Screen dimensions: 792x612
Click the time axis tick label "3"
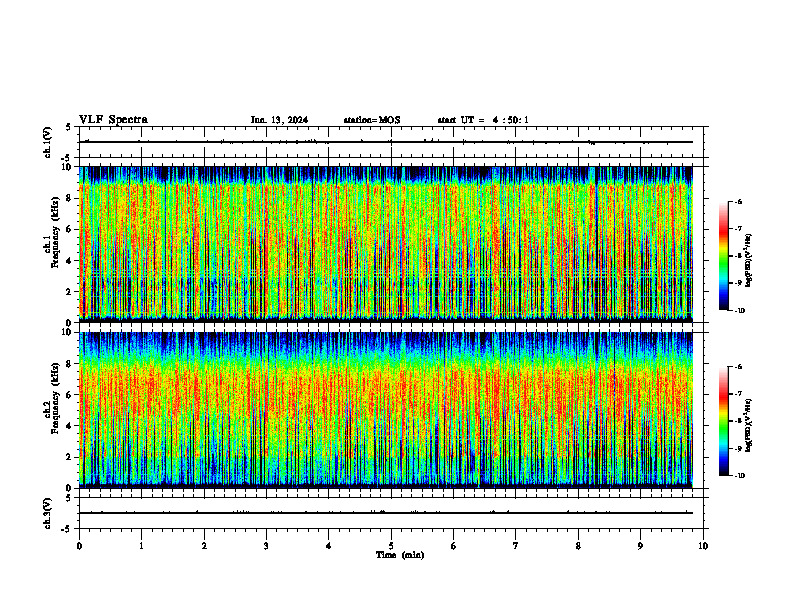click(266, 546)
